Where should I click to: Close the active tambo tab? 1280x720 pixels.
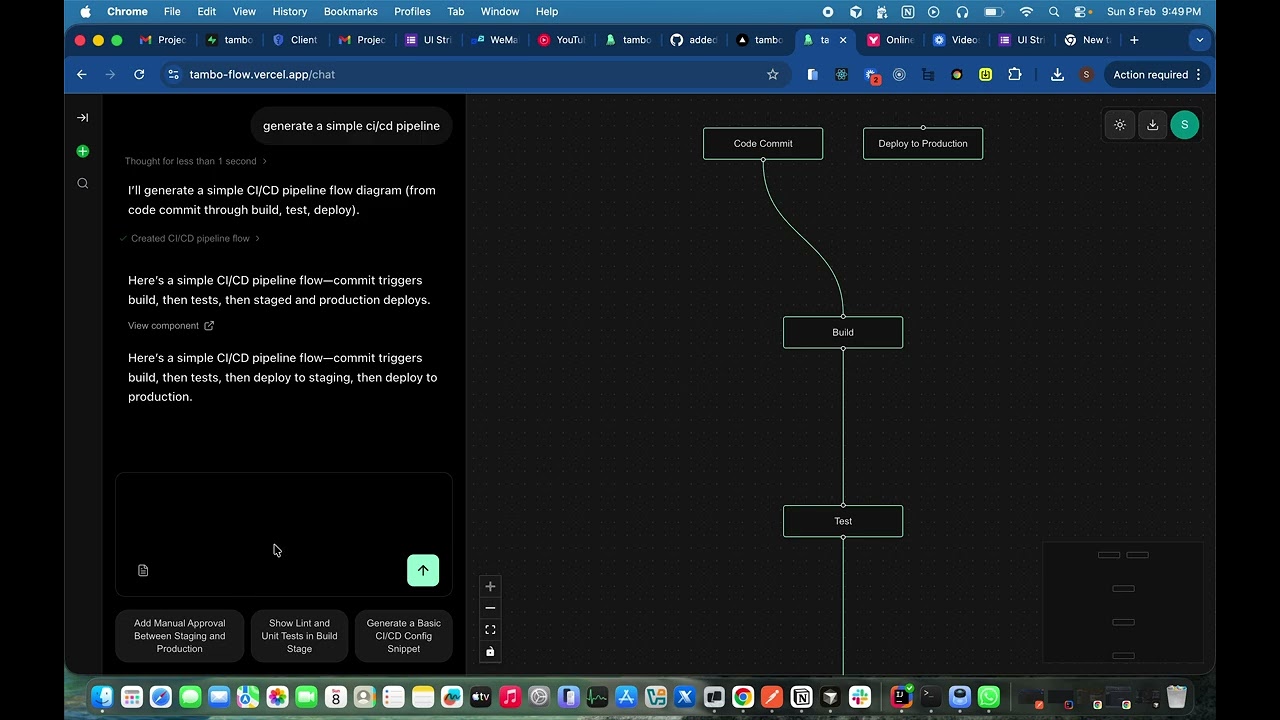coord(843,40)
